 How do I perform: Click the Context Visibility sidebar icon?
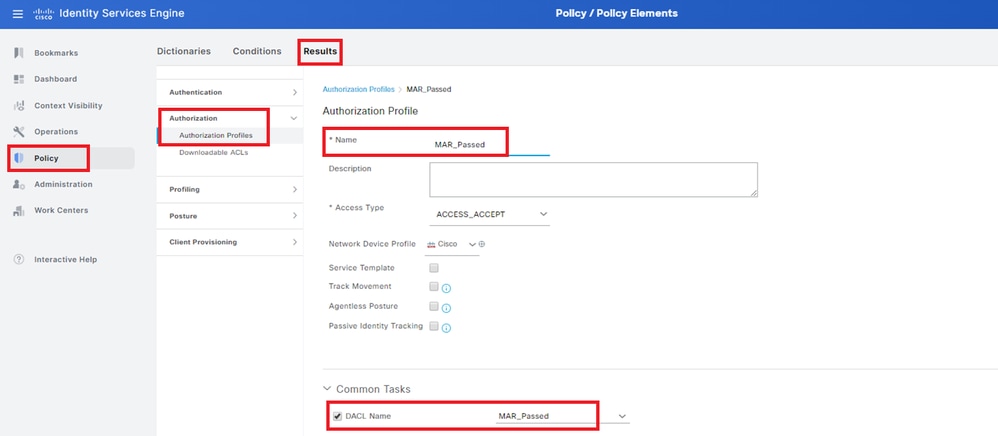pos(18,106)
